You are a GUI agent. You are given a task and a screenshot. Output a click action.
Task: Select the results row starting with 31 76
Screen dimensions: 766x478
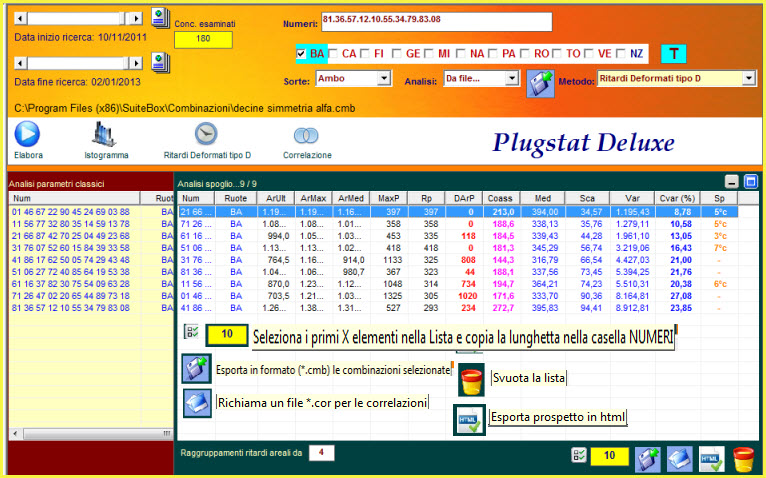tap(458, 260)
